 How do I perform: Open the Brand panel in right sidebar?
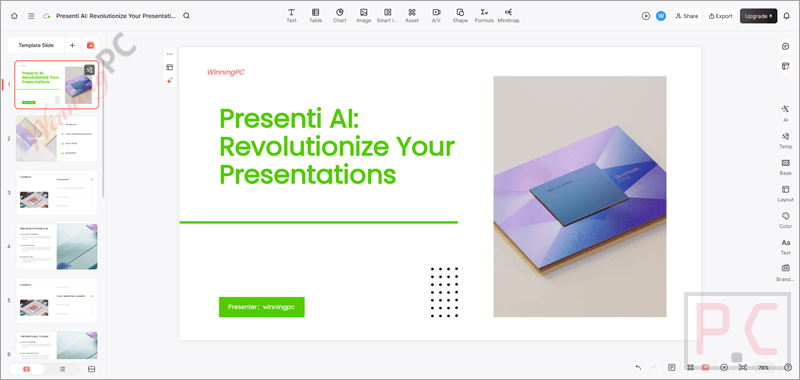tap(785, 273)
